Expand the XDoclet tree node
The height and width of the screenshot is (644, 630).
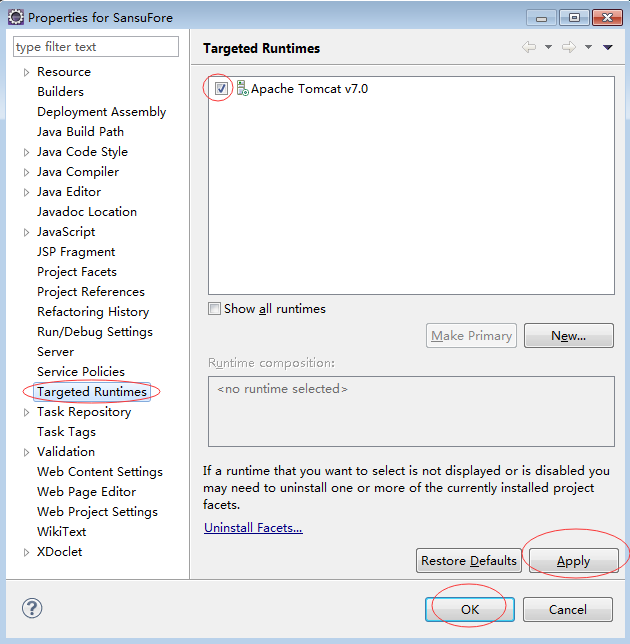26,552
